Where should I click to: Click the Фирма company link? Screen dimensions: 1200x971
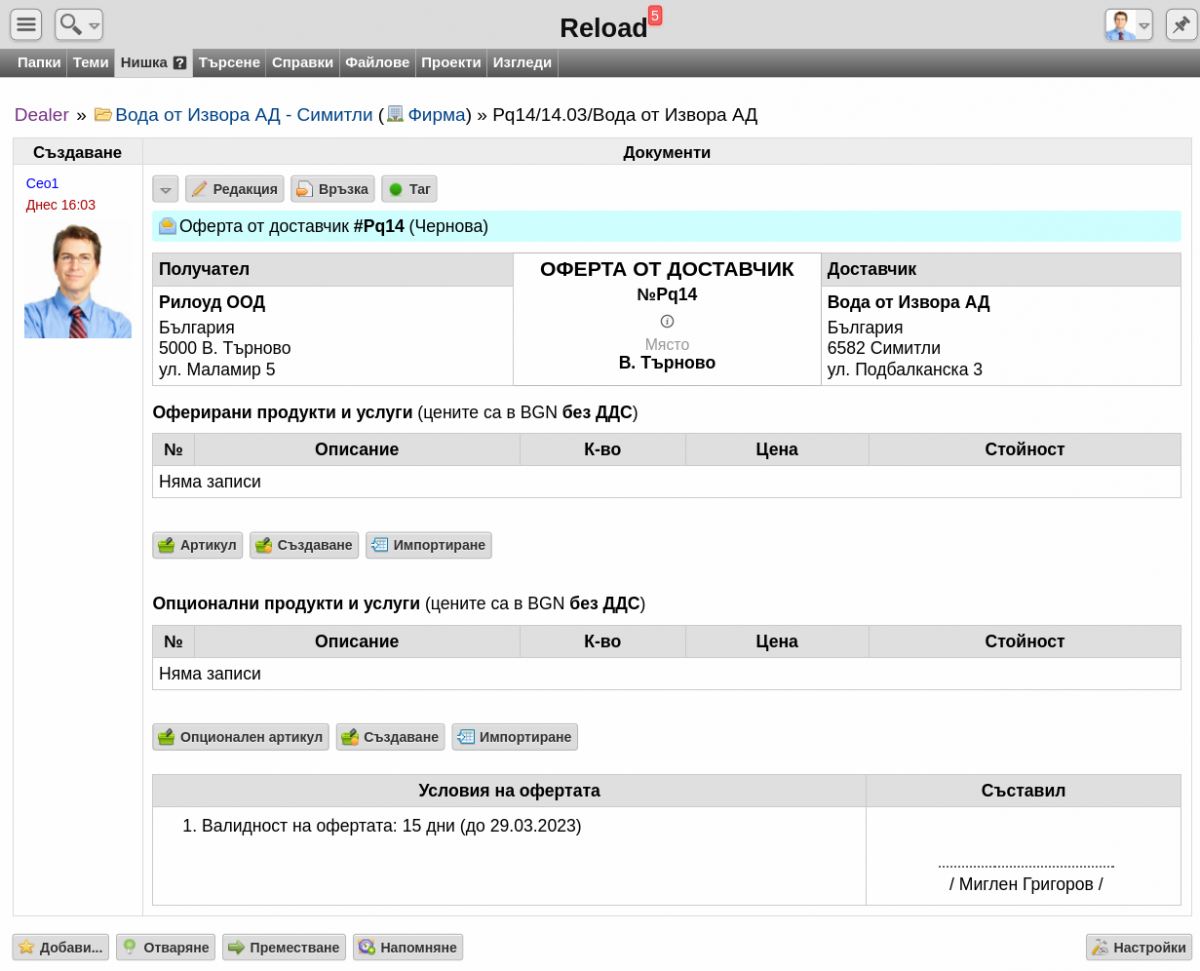coord(436,115)
